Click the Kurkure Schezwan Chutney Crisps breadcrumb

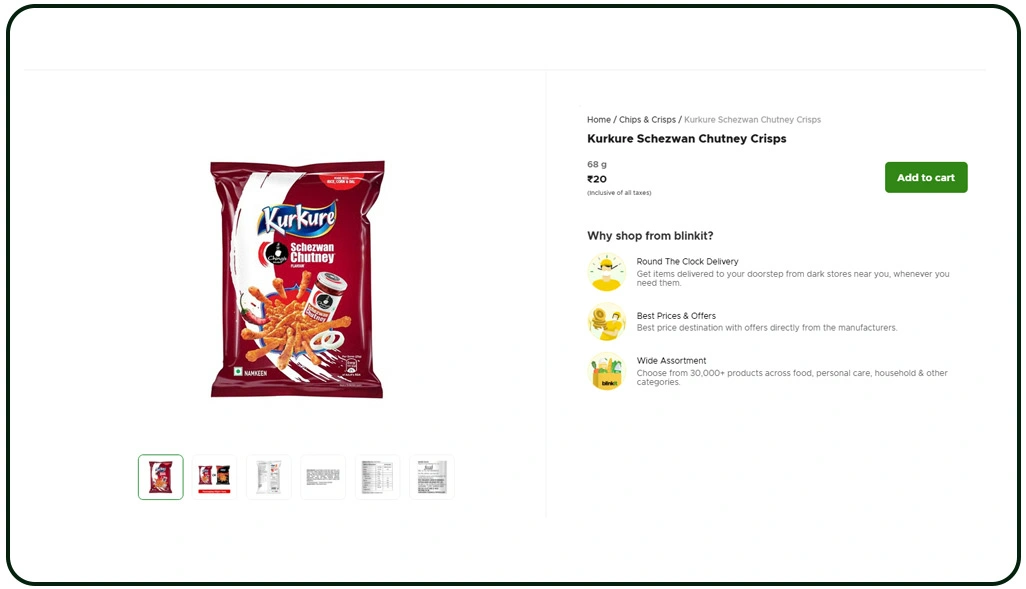(752, 120)
